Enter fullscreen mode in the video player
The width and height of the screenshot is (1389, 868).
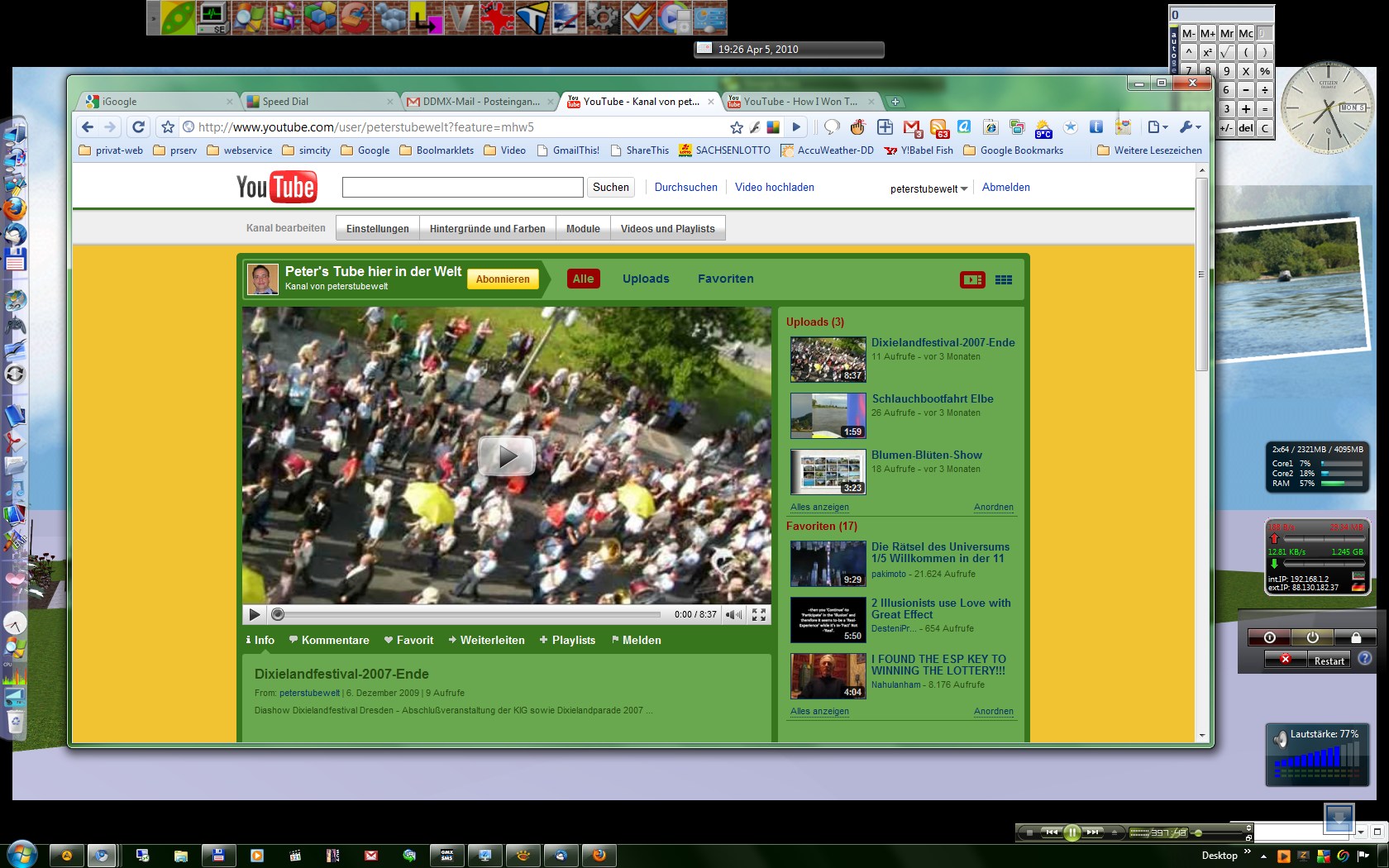coord(758,614)
